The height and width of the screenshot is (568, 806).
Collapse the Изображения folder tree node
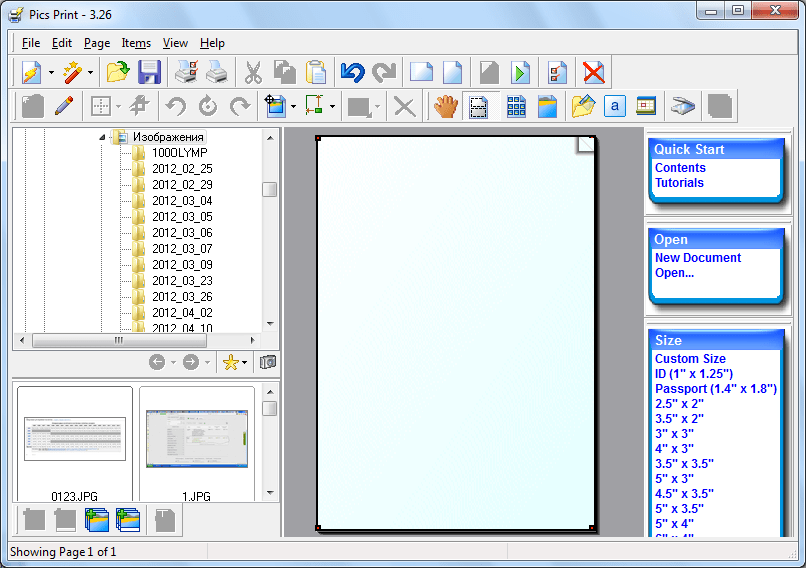click(104, 137)
